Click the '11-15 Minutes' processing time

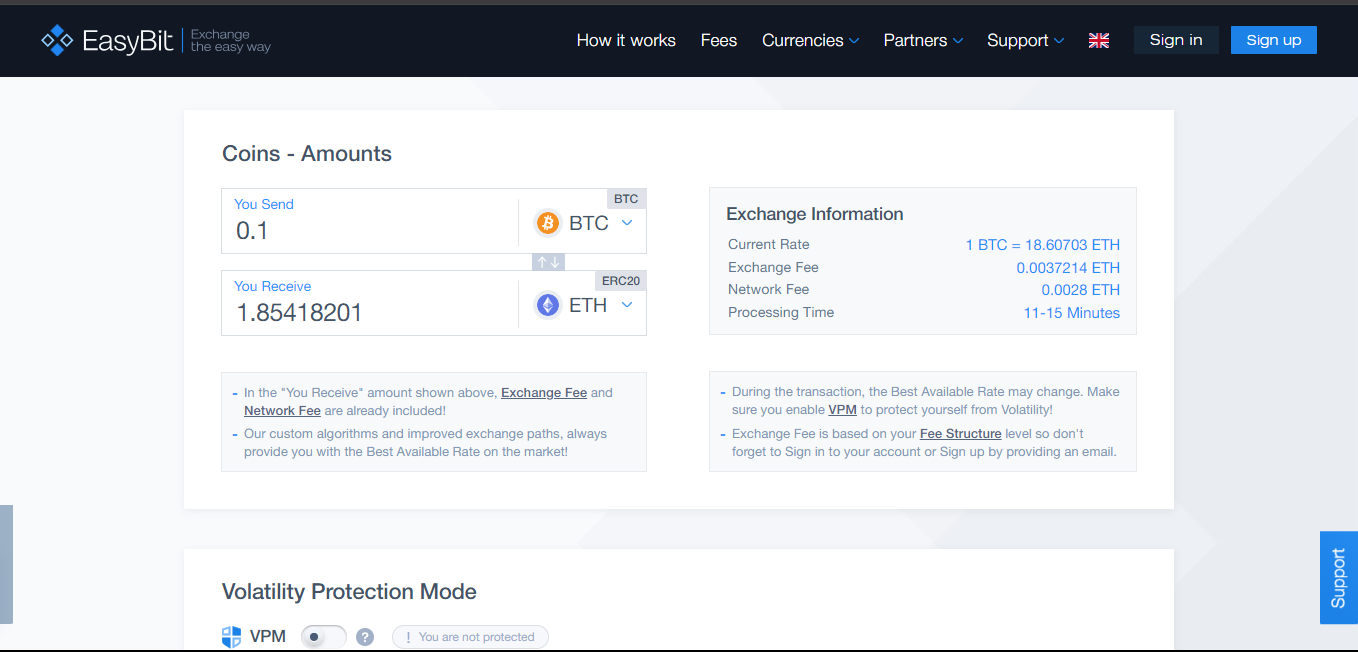pyautogui.click(x=1072, y=313)
